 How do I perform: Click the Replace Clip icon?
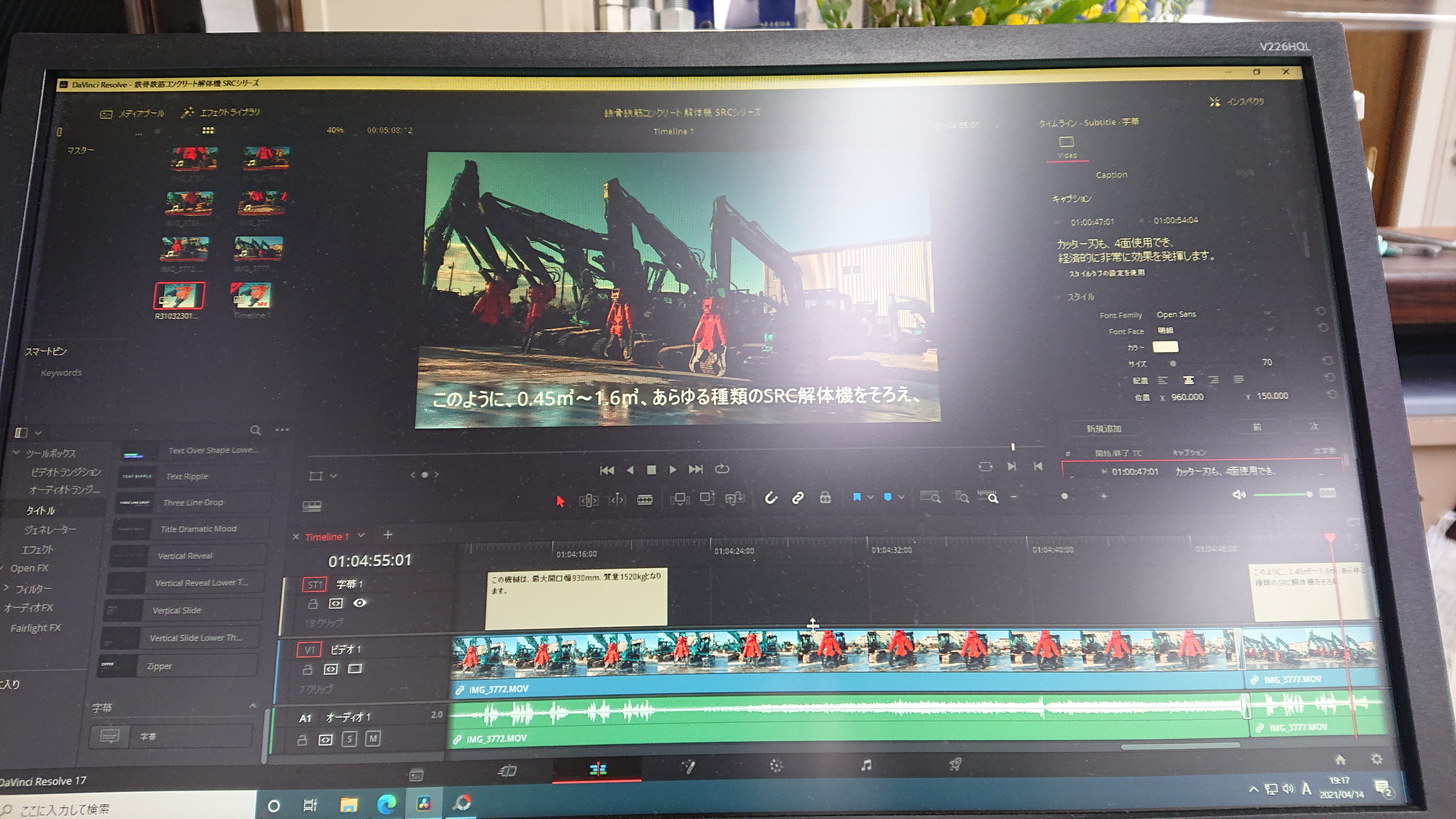(735, 498)
